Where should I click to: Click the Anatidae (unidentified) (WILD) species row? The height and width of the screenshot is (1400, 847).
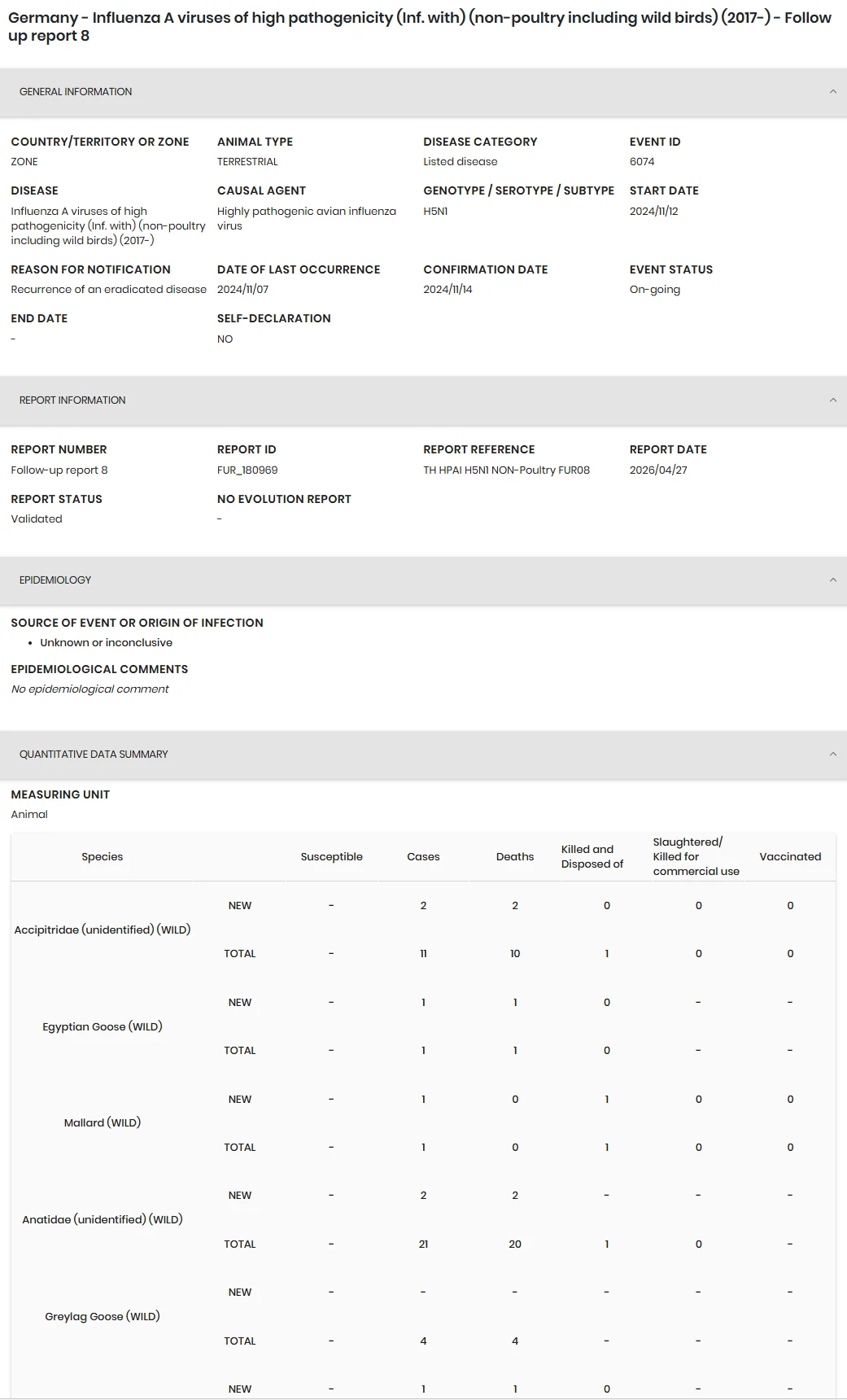pyautogui.click(x=103, y=1220)
